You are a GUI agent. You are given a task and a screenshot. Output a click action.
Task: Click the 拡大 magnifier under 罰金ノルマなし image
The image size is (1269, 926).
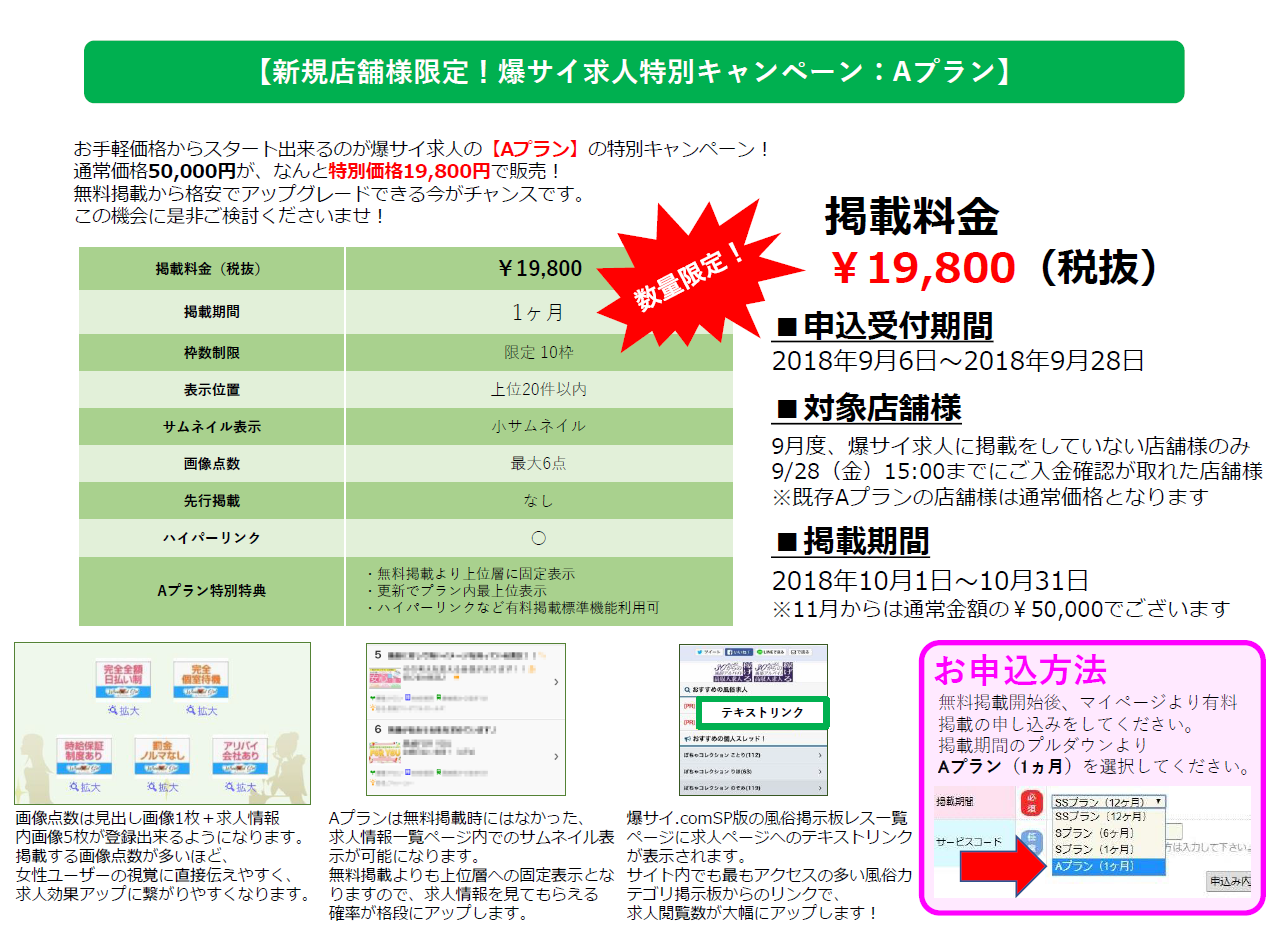point(164,787)
